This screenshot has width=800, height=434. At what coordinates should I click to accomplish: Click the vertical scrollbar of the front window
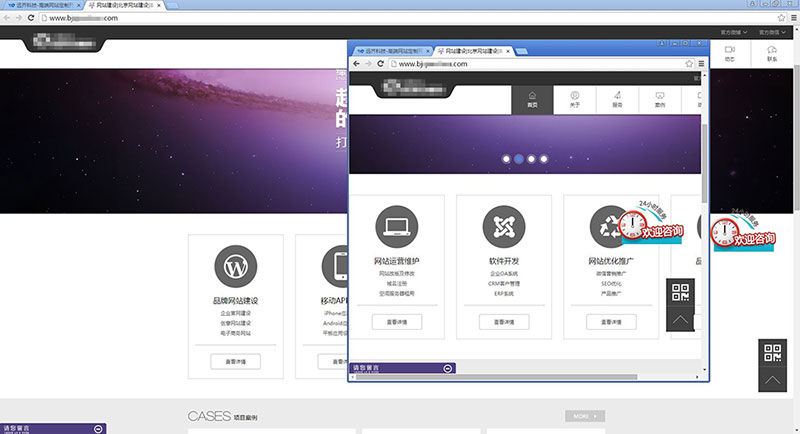point(705,163)
